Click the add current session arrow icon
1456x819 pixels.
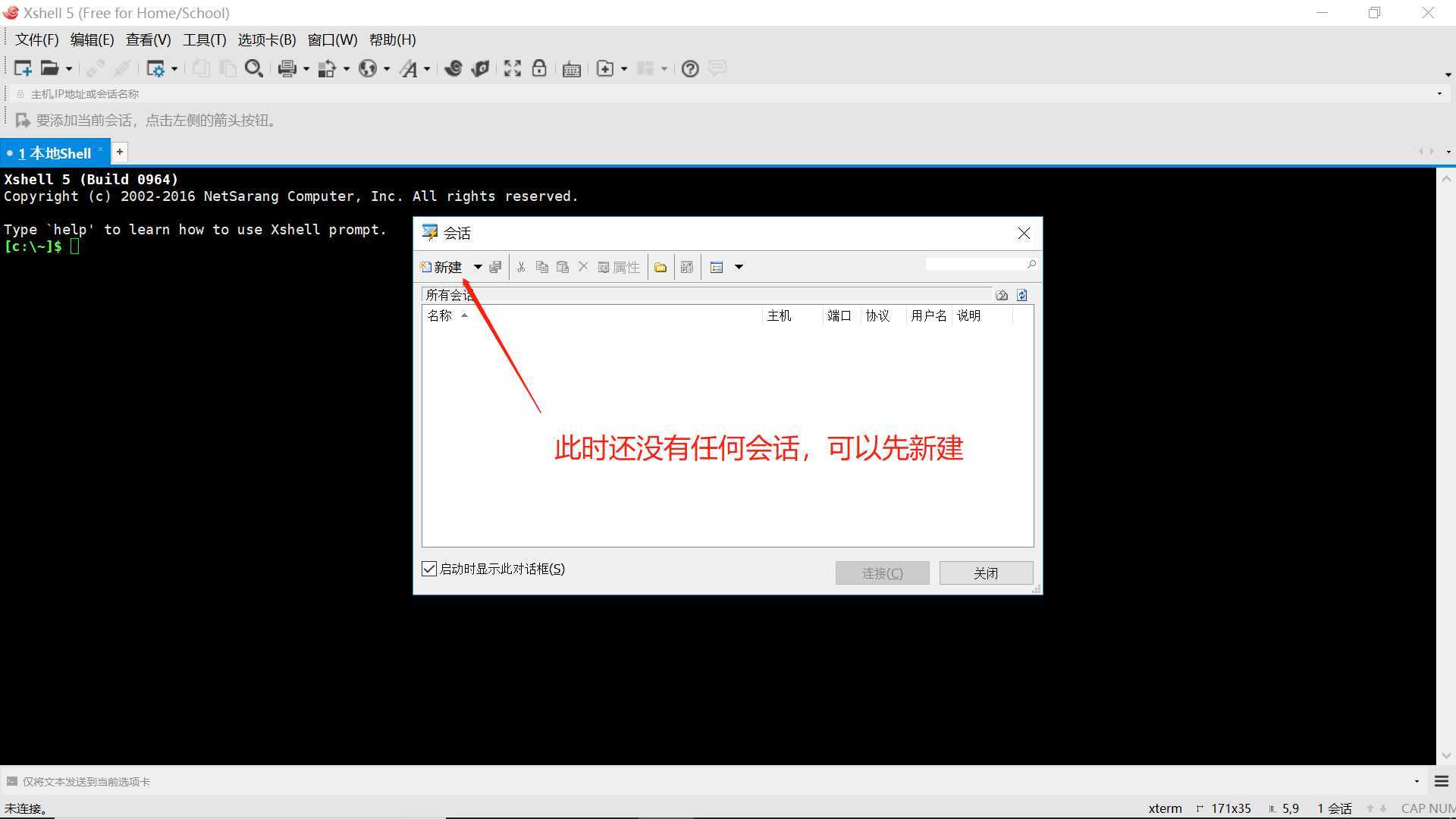click(23, 121)
